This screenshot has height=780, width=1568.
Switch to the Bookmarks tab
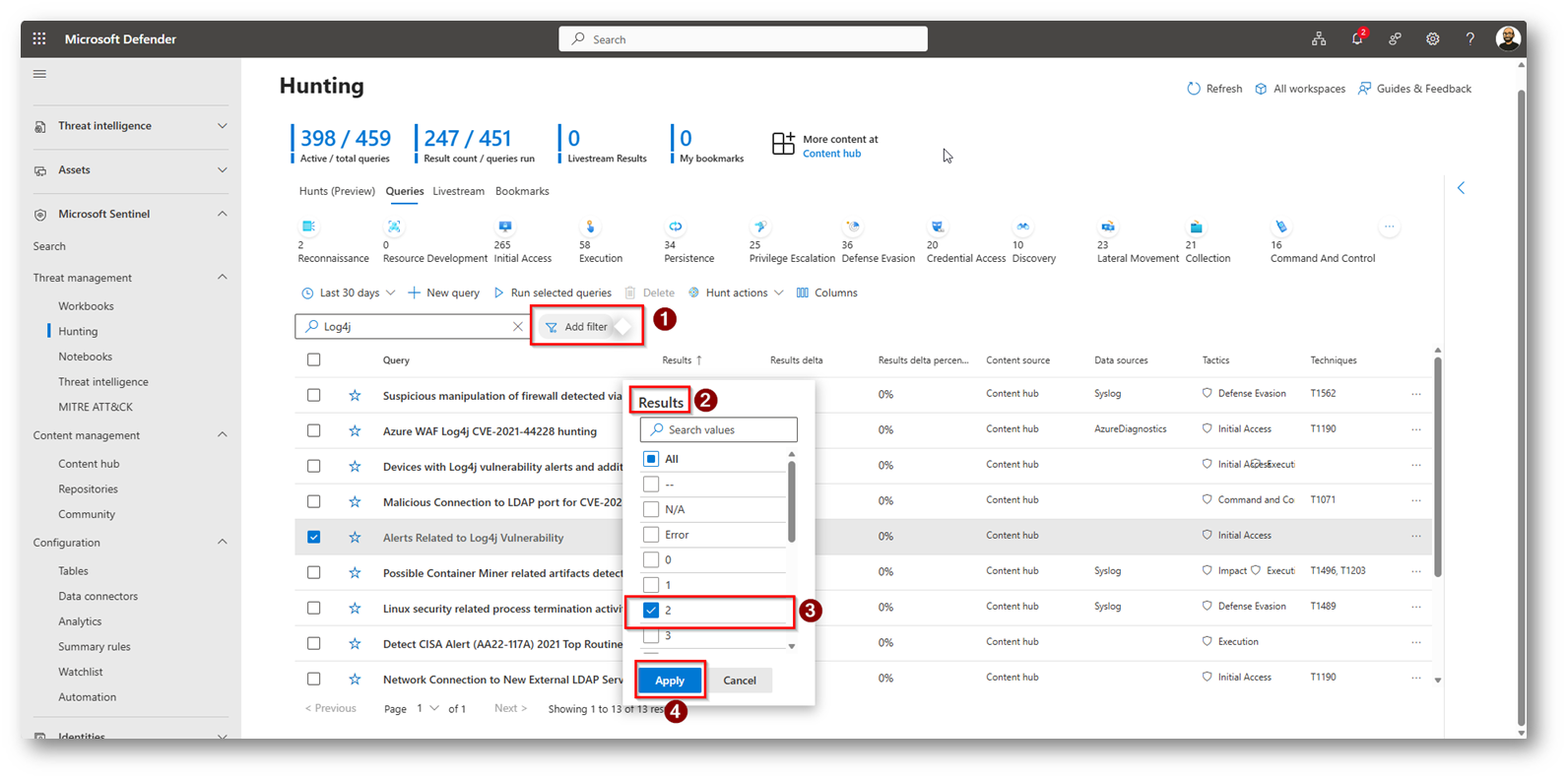coord(522,192)
